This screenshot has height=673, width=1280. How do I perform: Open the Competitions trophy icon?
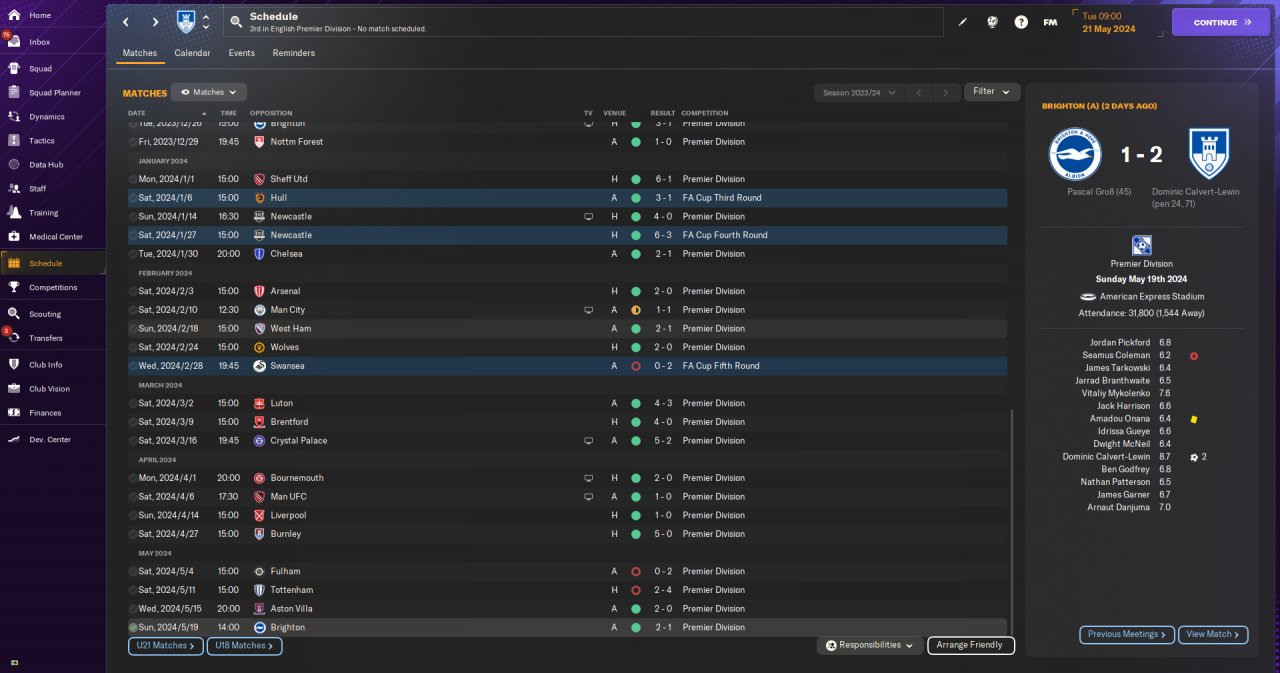click(14, 287)
